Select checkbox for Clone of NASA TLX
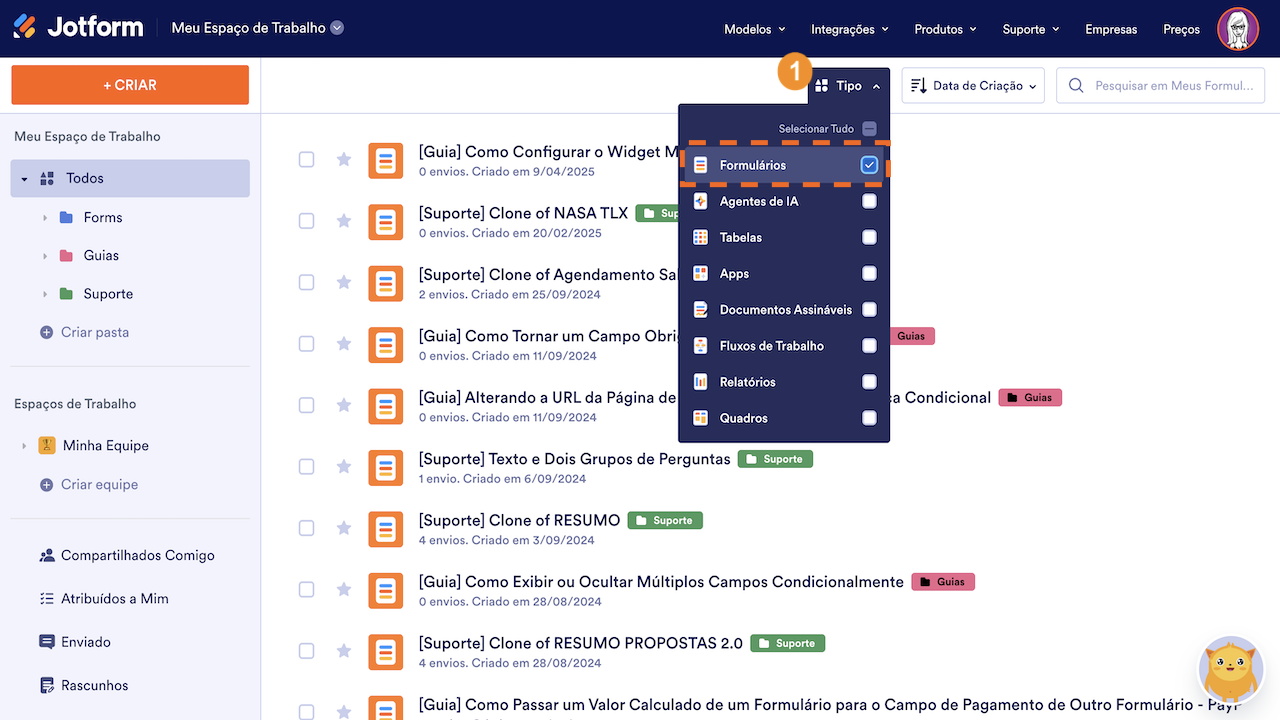This screenshot has height=720, width=1280. tap(306, 221)
